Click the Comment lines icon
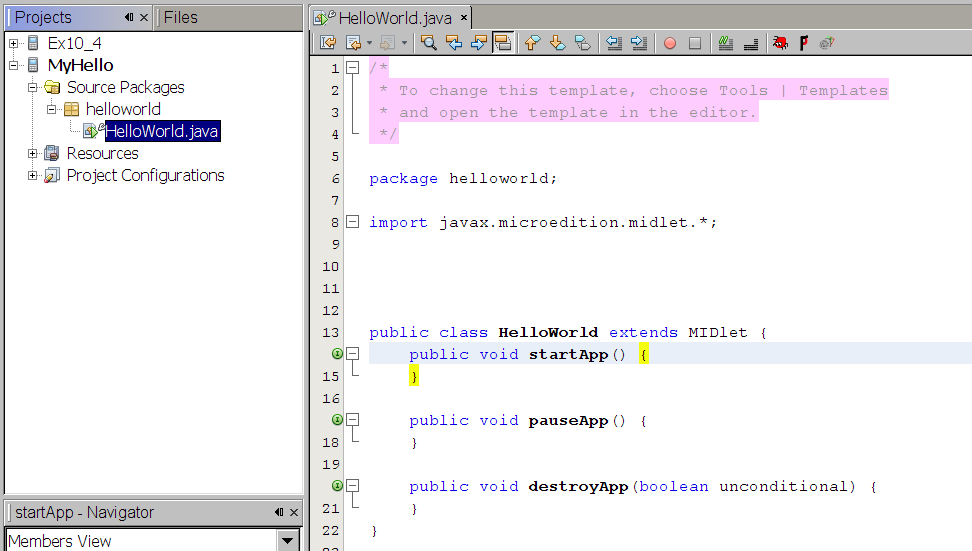 click(x=726, y=43)
